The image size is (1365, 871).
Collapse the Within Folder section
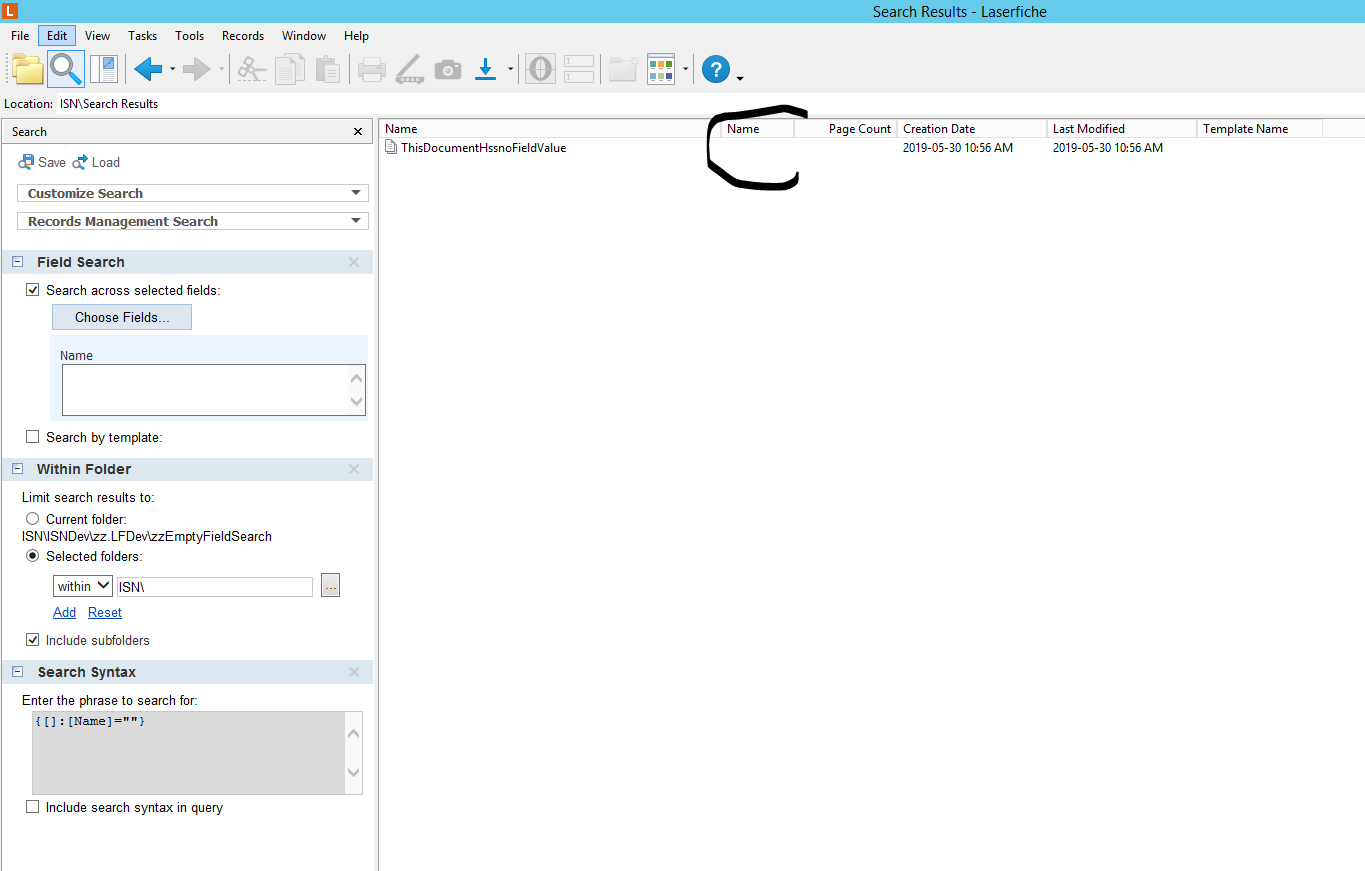pyautogui.click(x=18, y=469)
